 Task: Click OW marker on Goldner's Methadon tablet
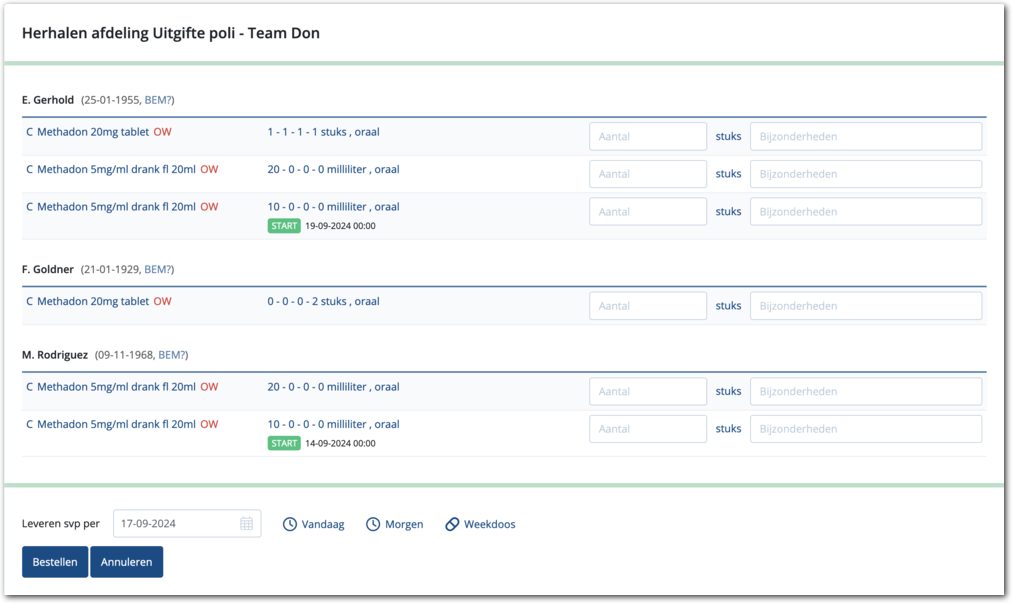162,302
